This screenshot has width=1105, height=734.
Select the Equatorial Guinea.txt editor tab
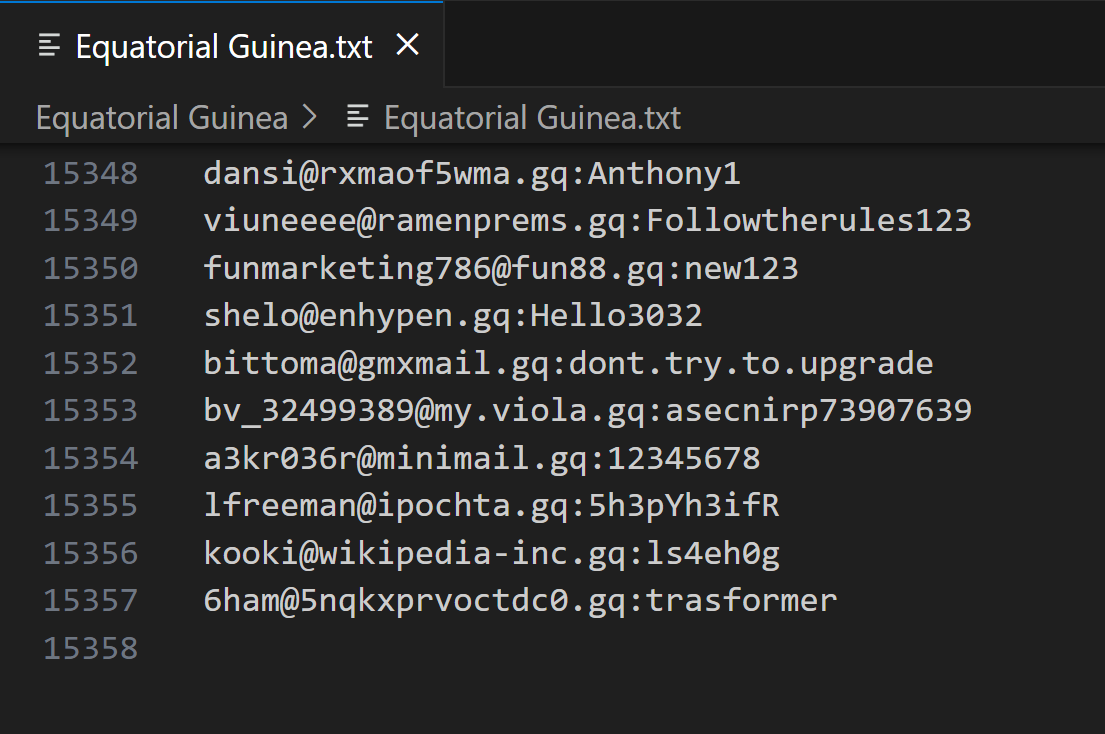(x=223, y=46)
